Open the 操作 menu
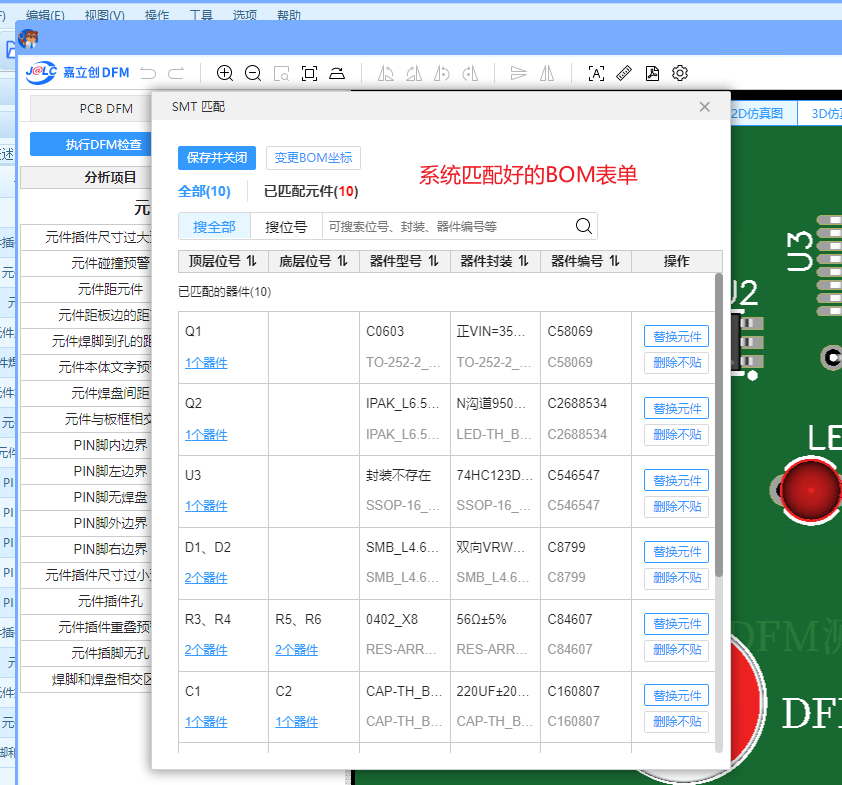 (157, 15)
